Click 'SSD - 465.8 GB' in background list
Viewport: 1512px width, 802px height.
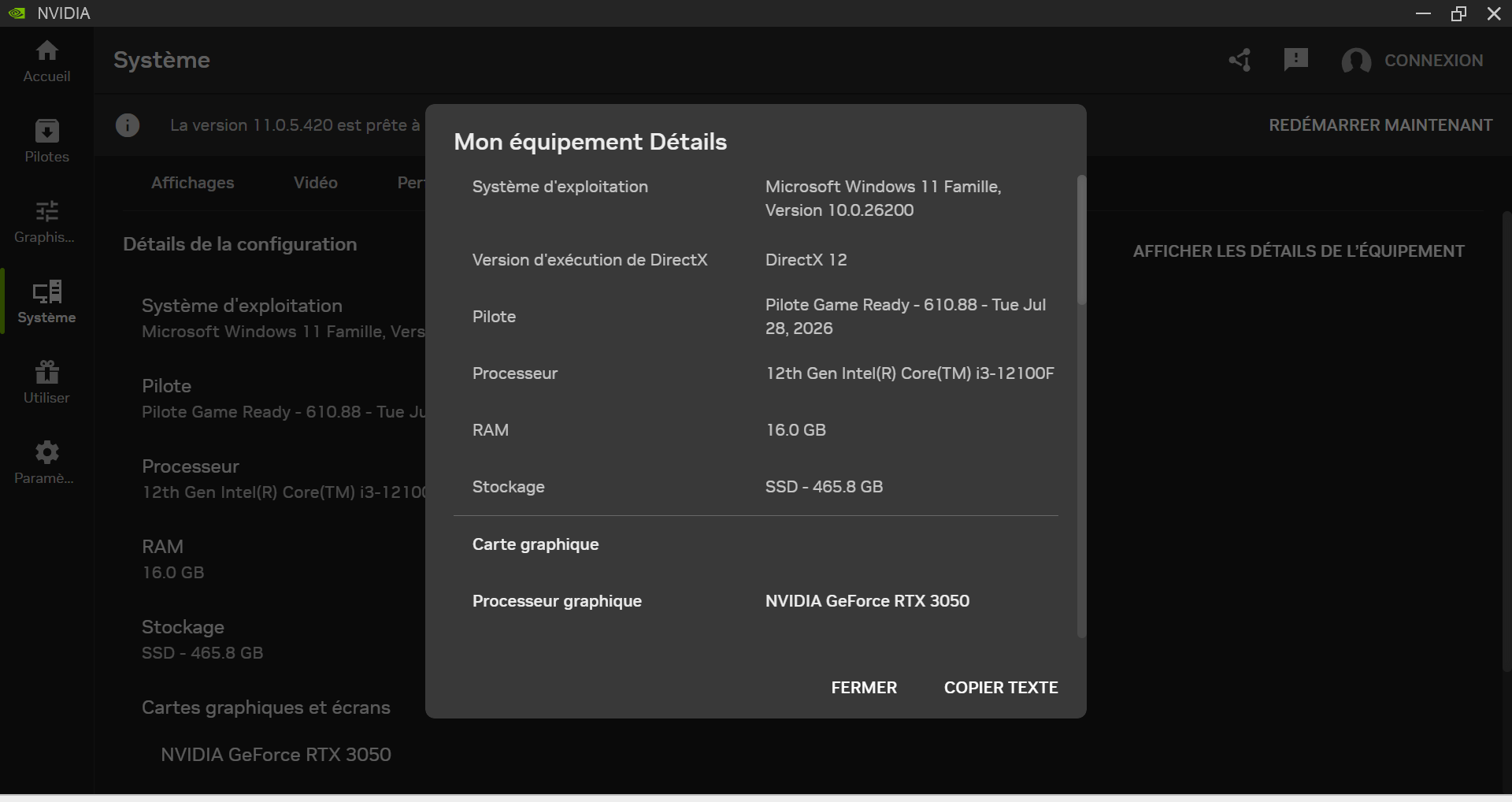(x=202, y=653)
